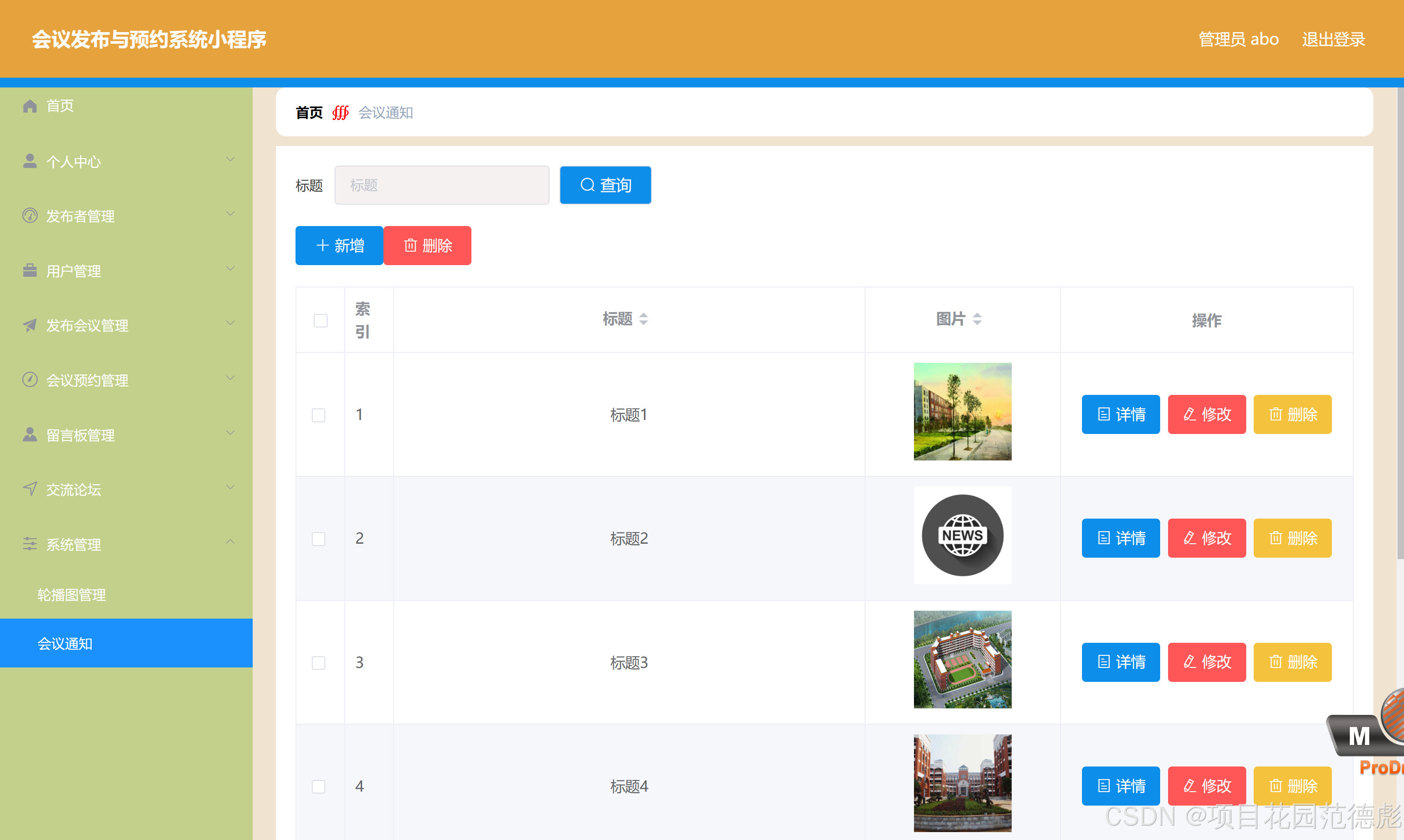Sort by 图片 column arrows
The height and width of the screenshot is (840, 1404).
tap(977, 319)
